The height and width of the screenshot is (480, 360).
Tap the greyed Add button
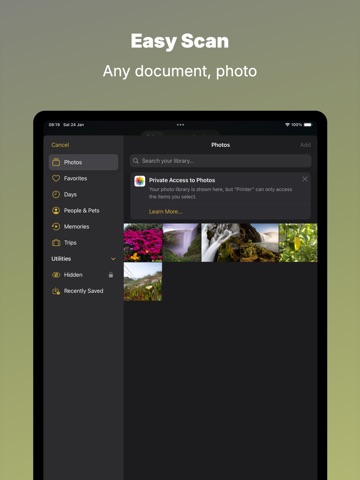[x=305, y=145]
